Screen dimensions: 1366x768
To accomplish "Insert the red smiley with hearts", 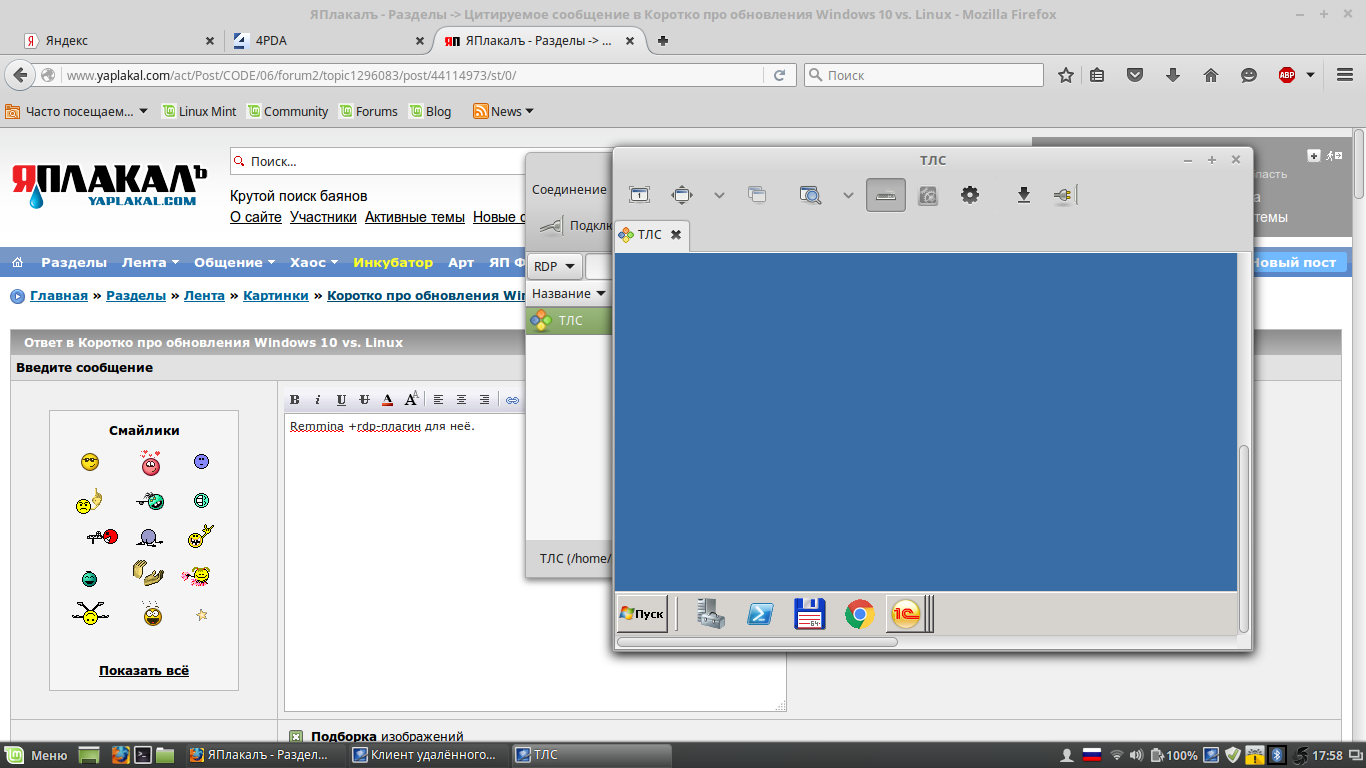I will click(x=151, y=463).
